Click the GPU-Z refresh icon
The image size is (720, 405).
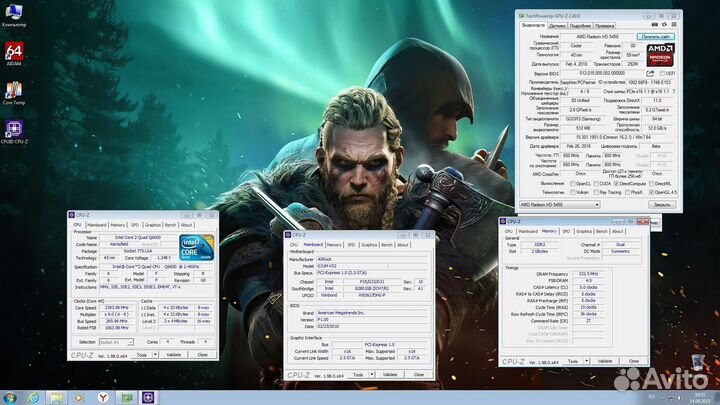click(x=664, y=25)
